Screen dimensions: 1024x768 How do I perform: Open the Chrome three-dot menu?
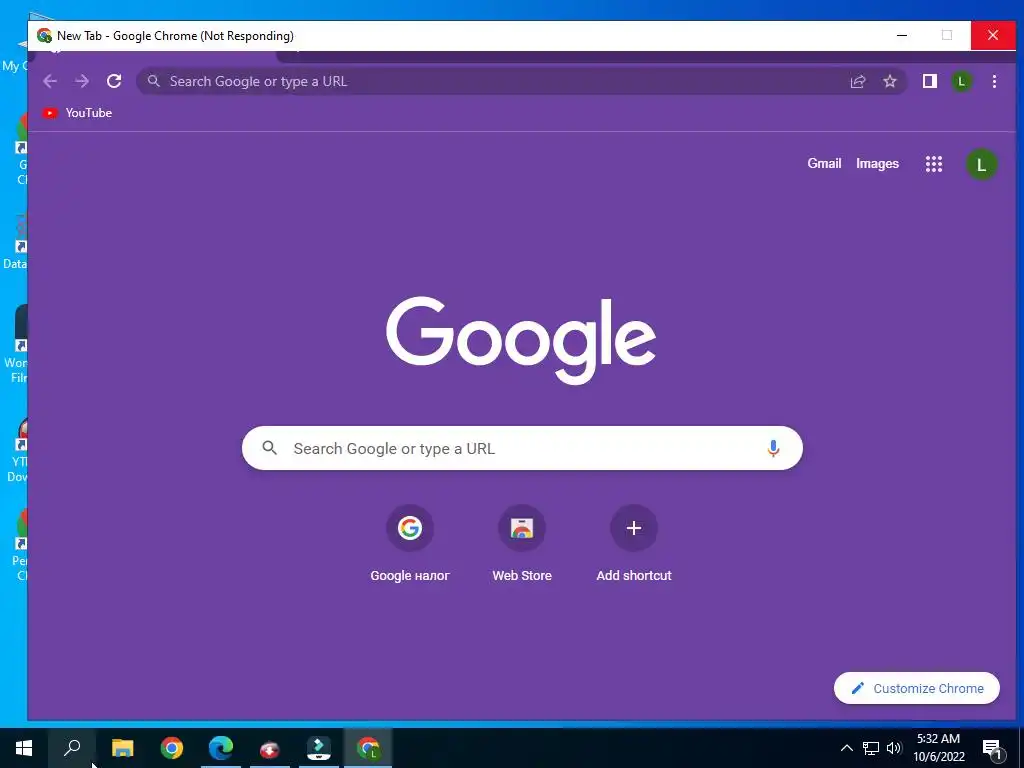click(x=994, y=81)
